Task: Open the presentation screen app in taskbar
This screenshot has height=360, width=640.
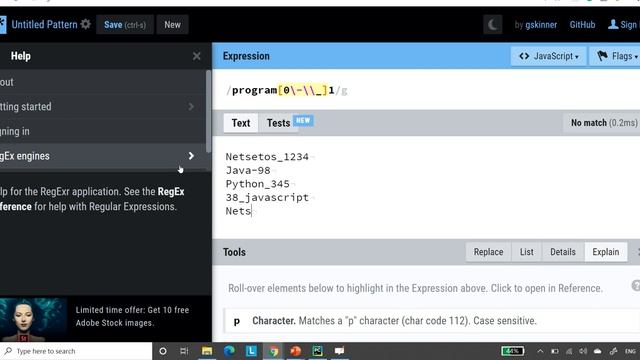Action: [340, 351]
